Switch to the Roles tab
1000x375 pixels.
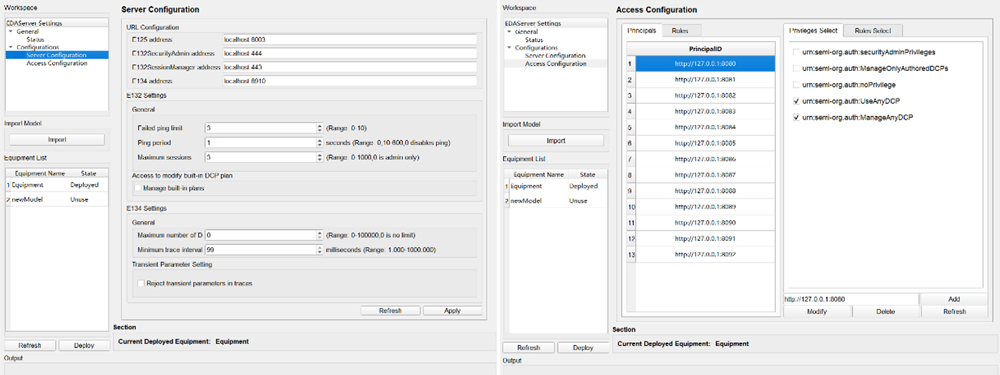682,31
